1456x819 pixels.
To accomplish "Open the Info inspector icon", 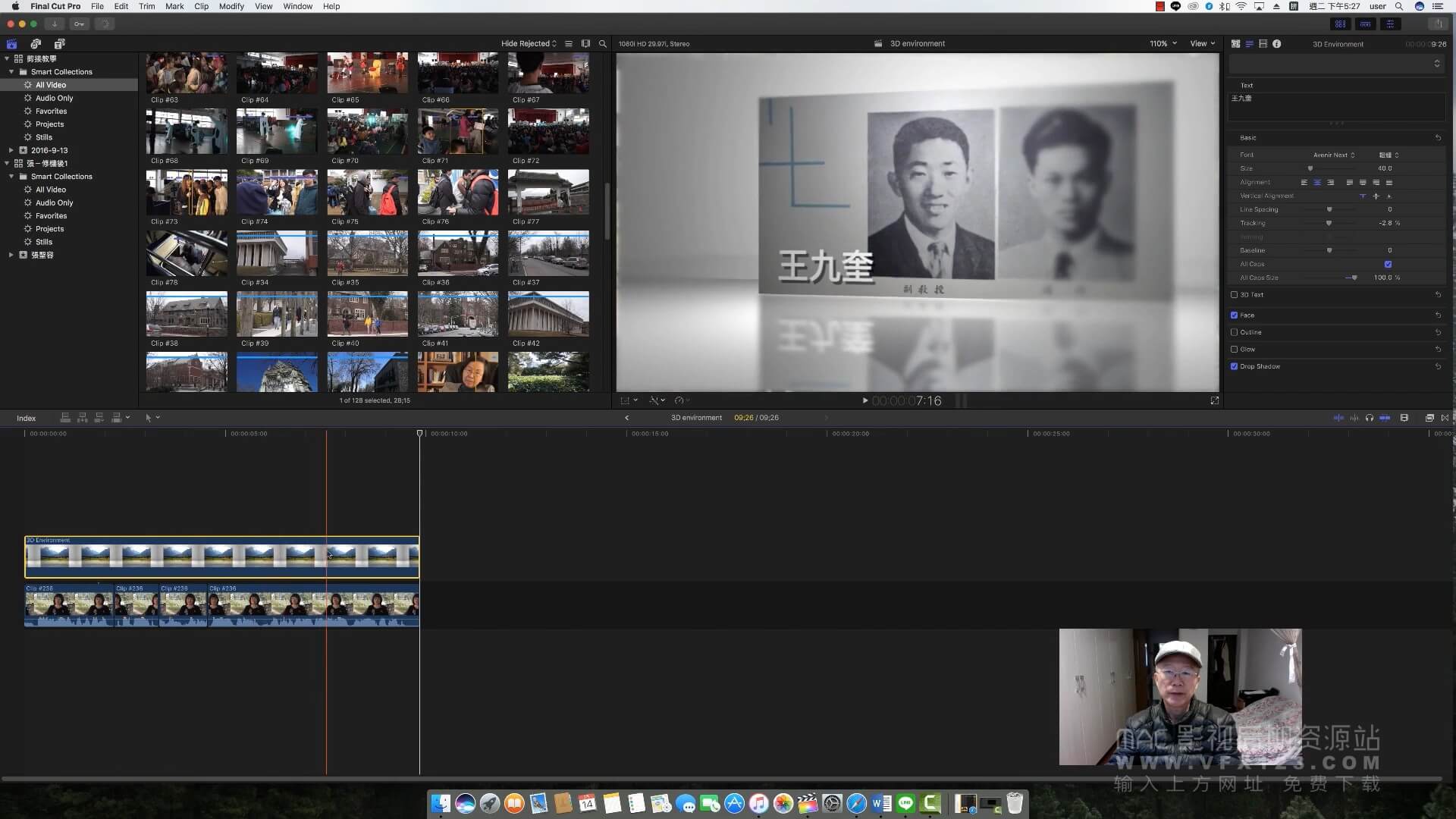I will pos(1277,44).
